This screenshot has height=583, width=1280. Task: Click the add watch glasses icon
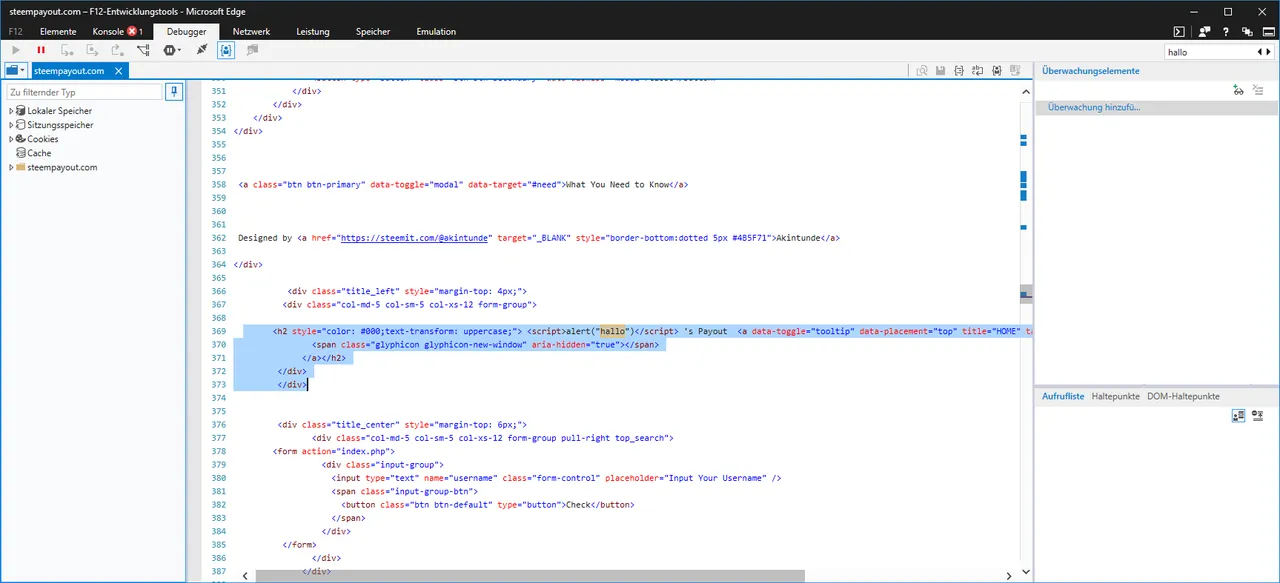coord(1238,90)
